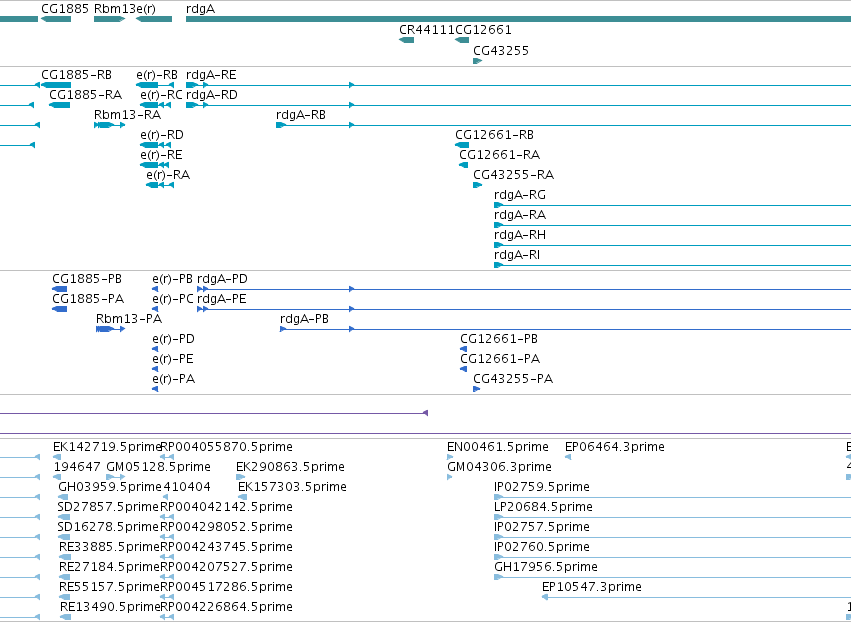Open the rdgA-RD transcript label
The width and height of the screenshot is (851, 622).
(212, 95)
